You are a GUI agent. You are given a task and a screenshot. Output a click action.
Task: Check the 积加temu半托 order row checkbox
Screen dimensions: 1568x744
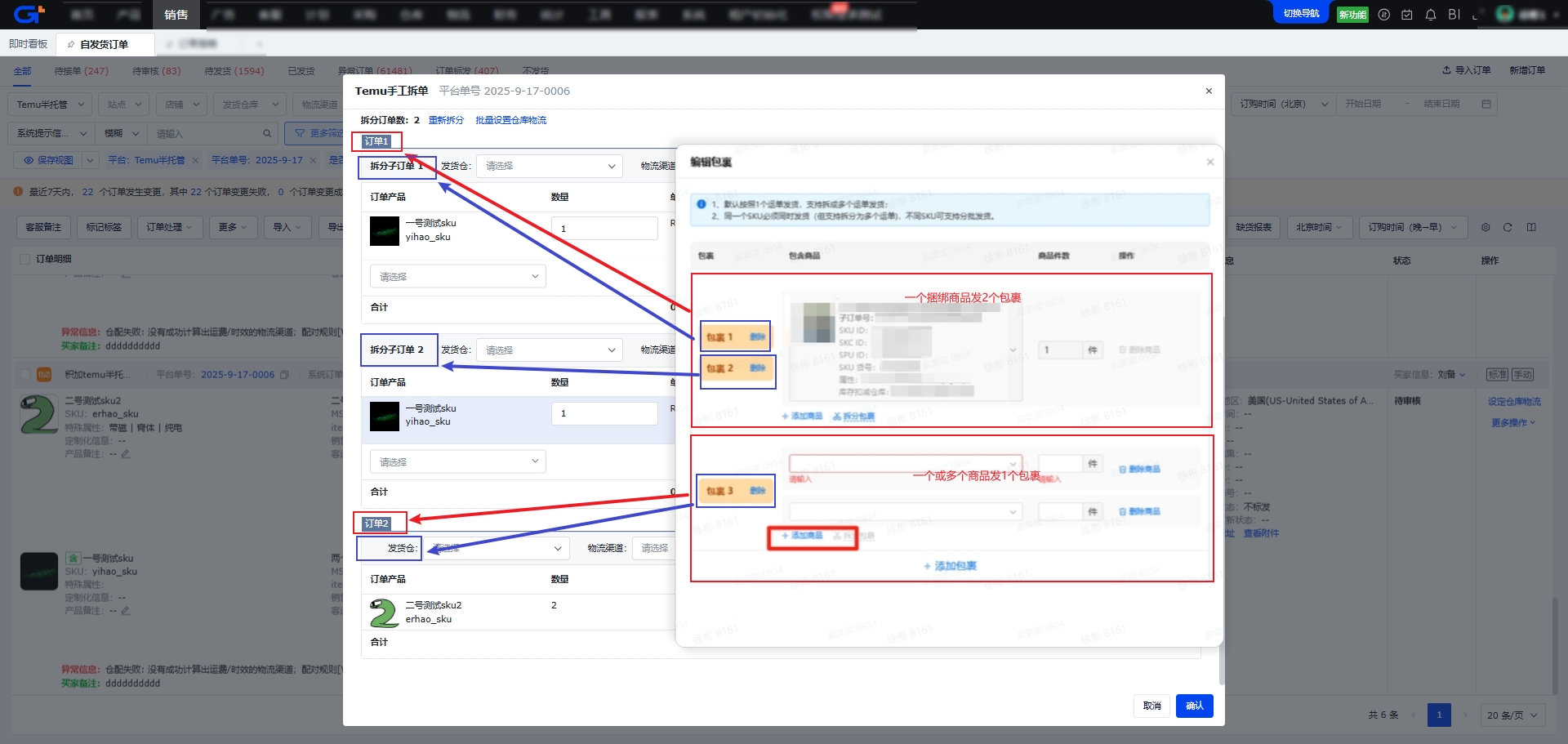[x=24, y=375]
